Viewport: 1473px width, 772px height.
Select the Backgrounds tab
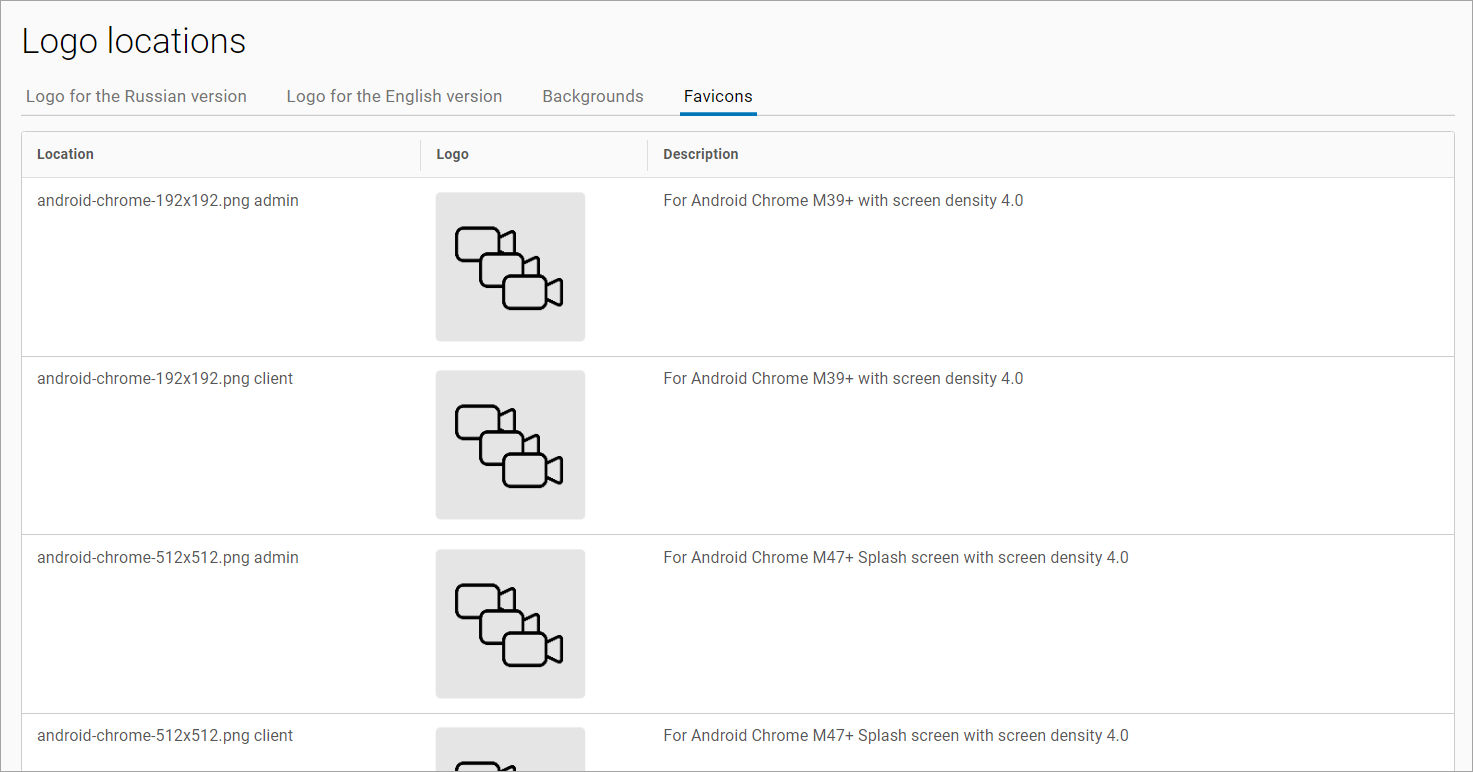click(x=593, y=97)
